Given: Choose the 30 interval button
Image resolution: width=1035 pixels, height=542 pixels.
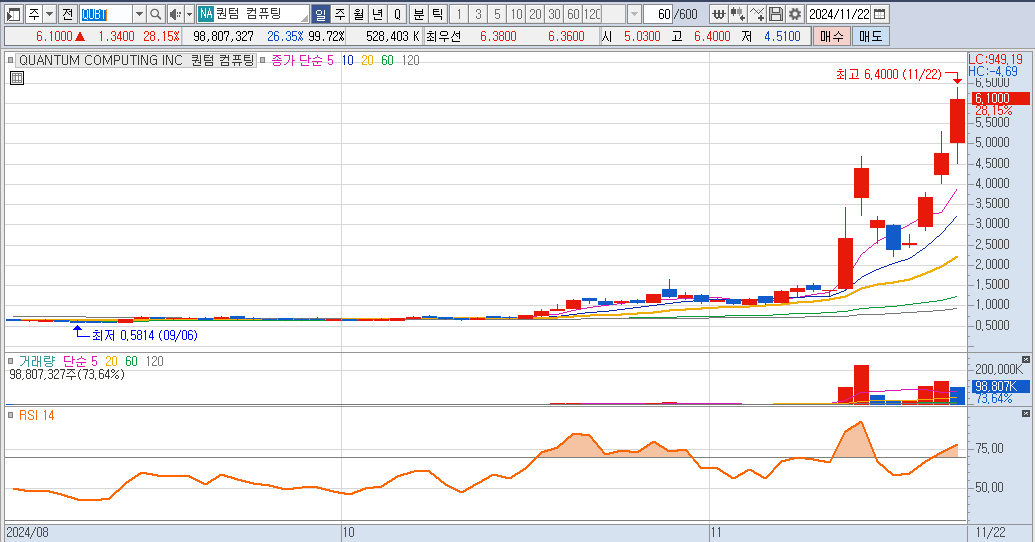Looking at the screenshot, I should (x=554, y=14).
